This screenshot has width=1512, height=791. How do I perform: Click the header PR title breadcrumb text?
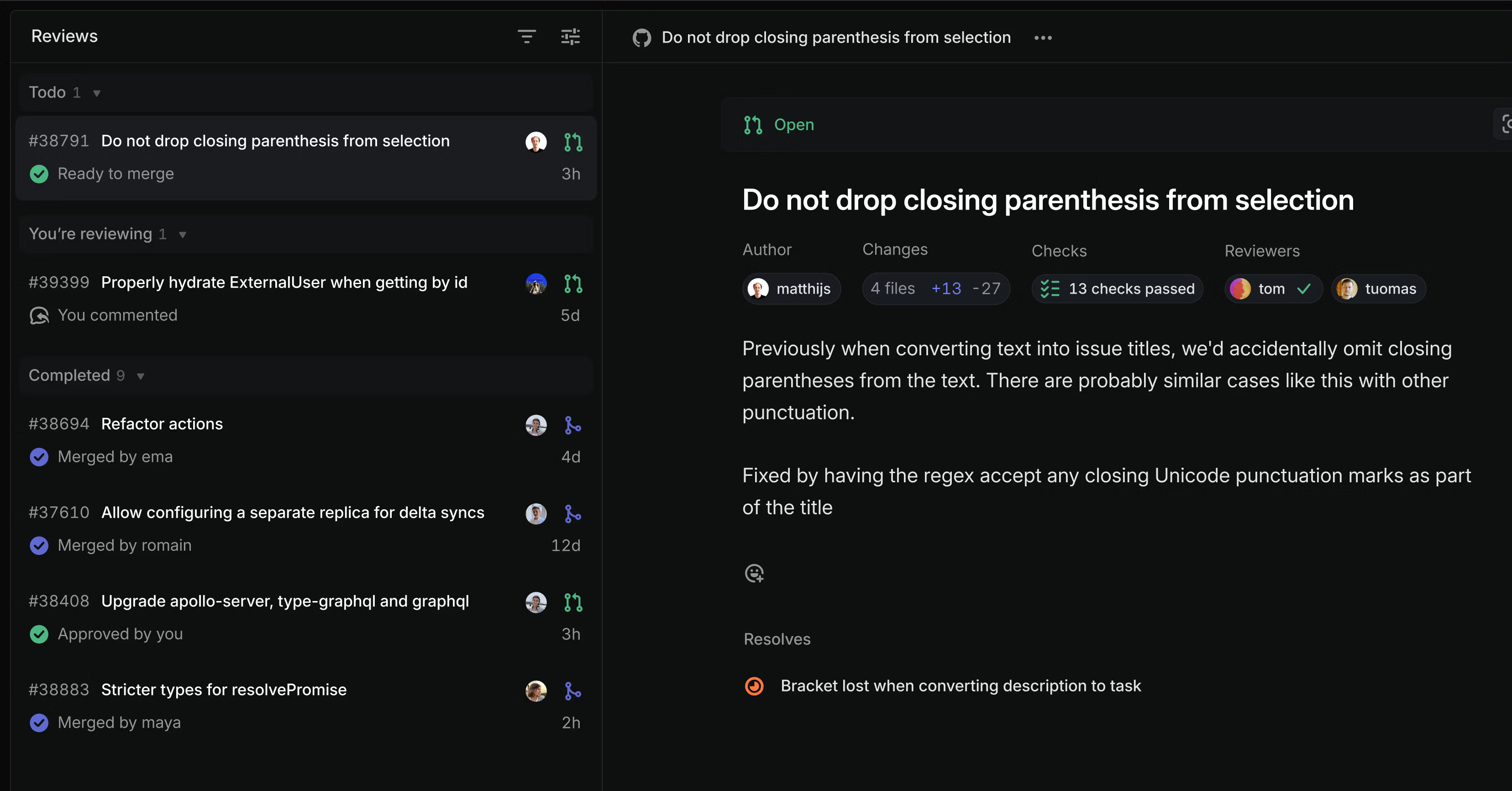point(836,37)
